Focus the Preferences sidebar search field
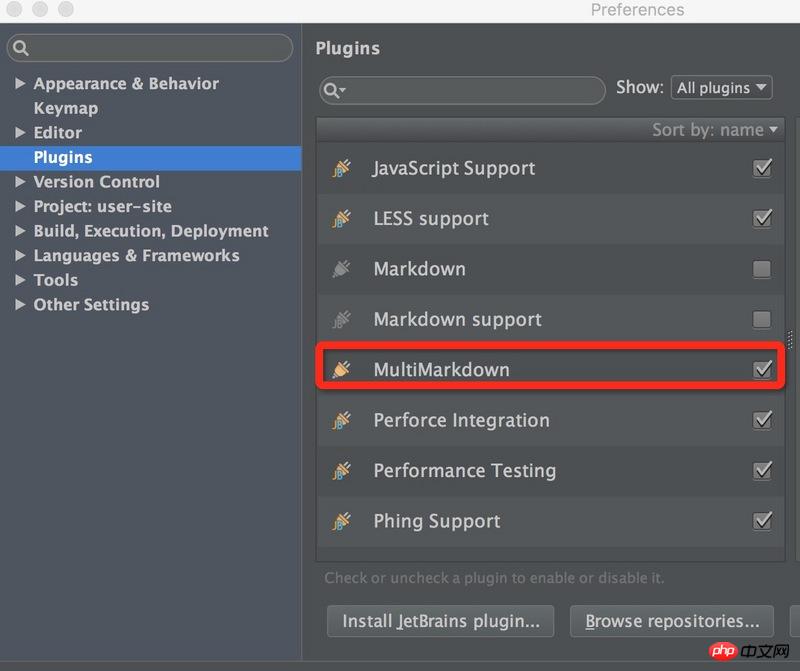The width and height of the screenshot is (800, 671). pos(155,48)
